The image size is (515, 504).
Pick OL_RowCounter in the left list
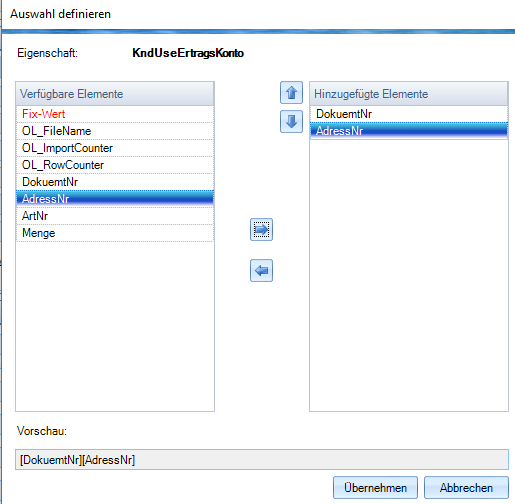[x=115, y=165]
